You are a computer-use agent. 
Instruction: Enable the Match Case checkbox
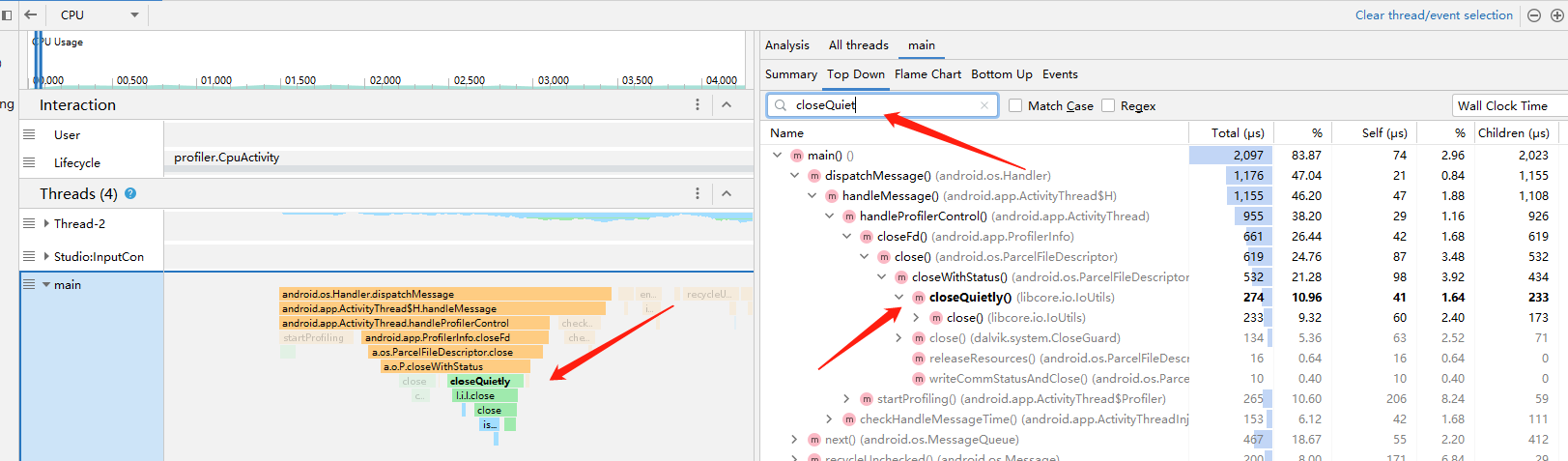tap(1015, 105)
